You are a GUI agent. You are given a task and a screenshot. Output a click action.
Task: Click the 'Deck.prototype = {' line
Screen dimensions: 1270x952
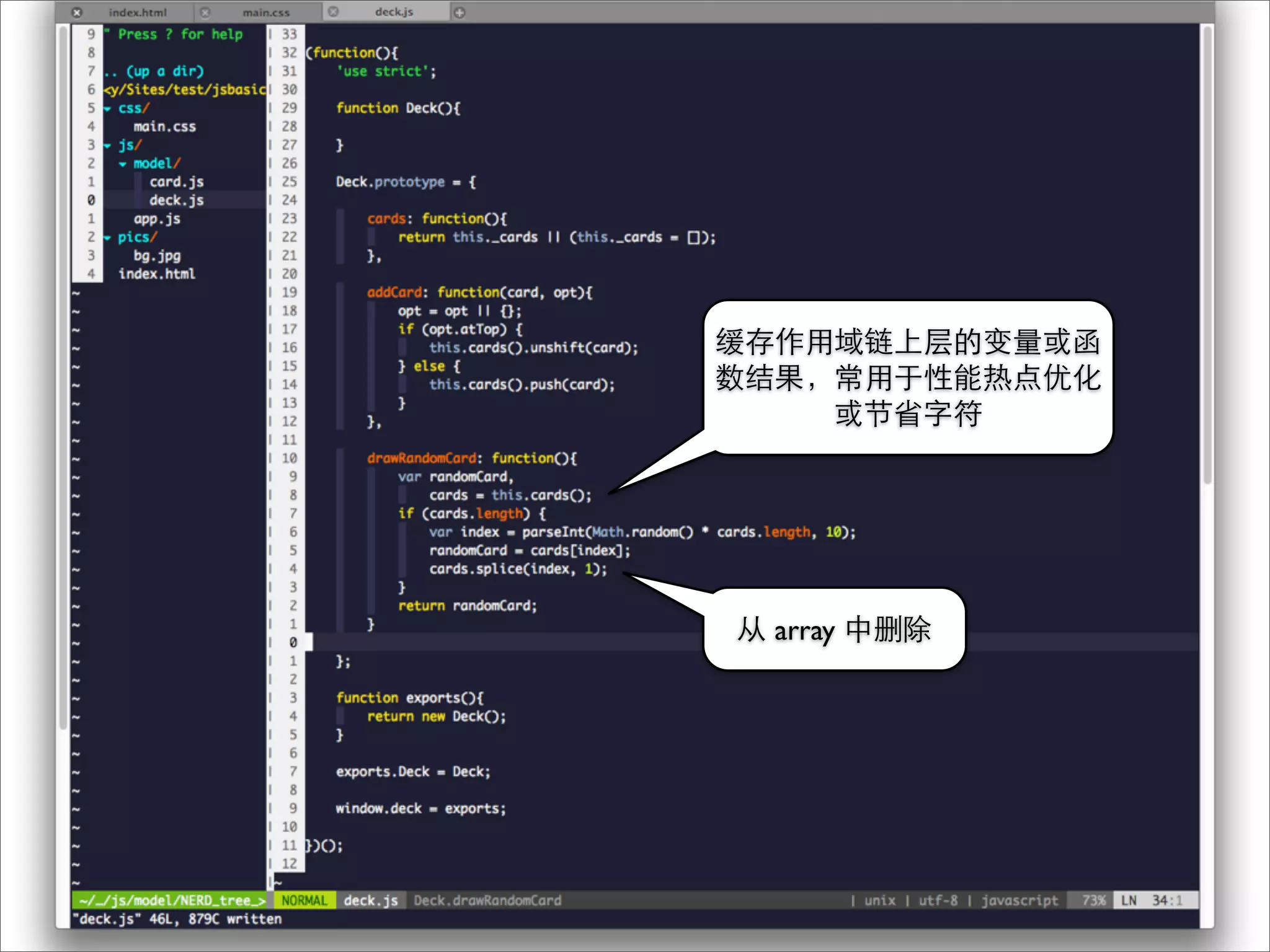click(x=406, y=182)
